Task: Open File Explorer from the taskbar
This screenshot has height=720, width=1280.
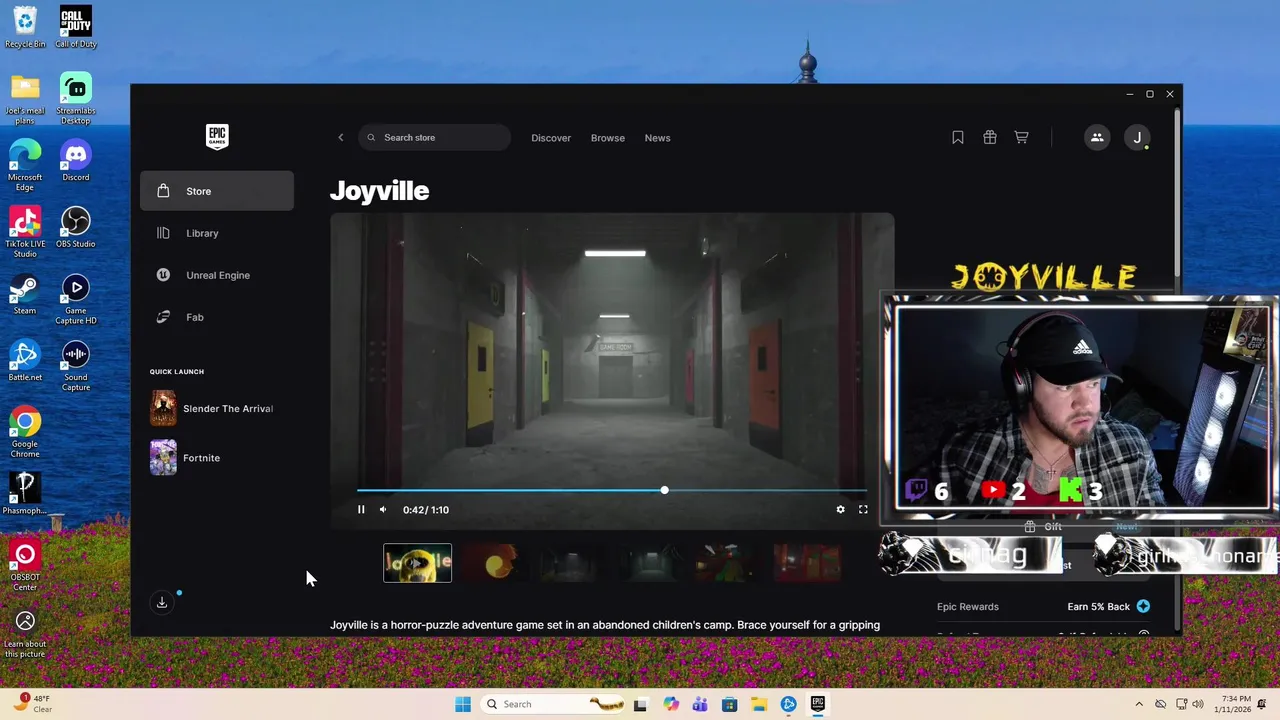Action: click(x=759, y=704)
